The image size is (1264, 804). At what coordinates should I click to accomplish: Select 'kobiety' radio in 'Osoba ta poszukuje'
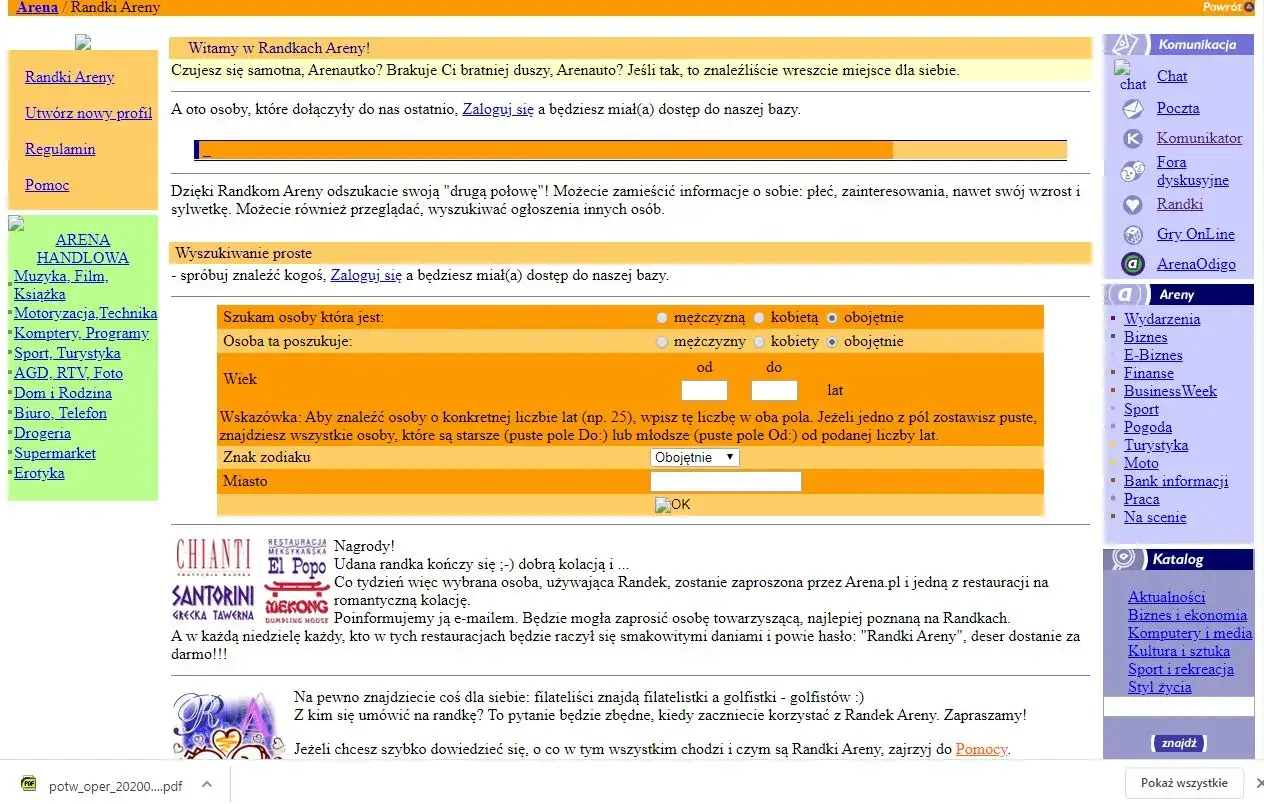coord(758,342)
